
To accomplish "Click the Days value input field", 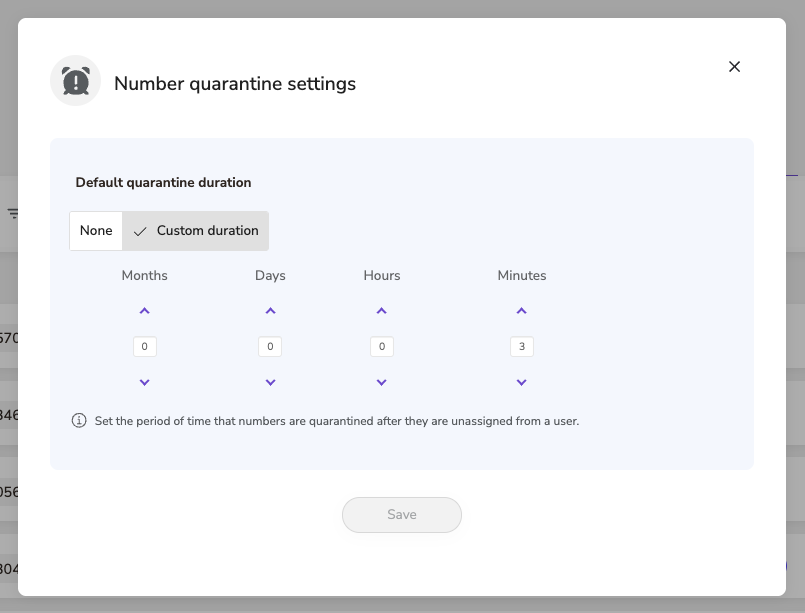I will click(x=270, y=346).
